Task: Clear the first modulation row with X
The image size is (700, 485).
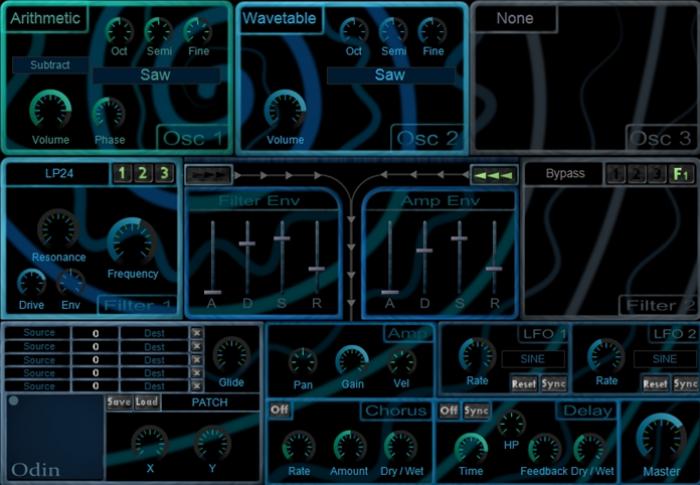Action: pyautogui.click(x=196, y=333)
